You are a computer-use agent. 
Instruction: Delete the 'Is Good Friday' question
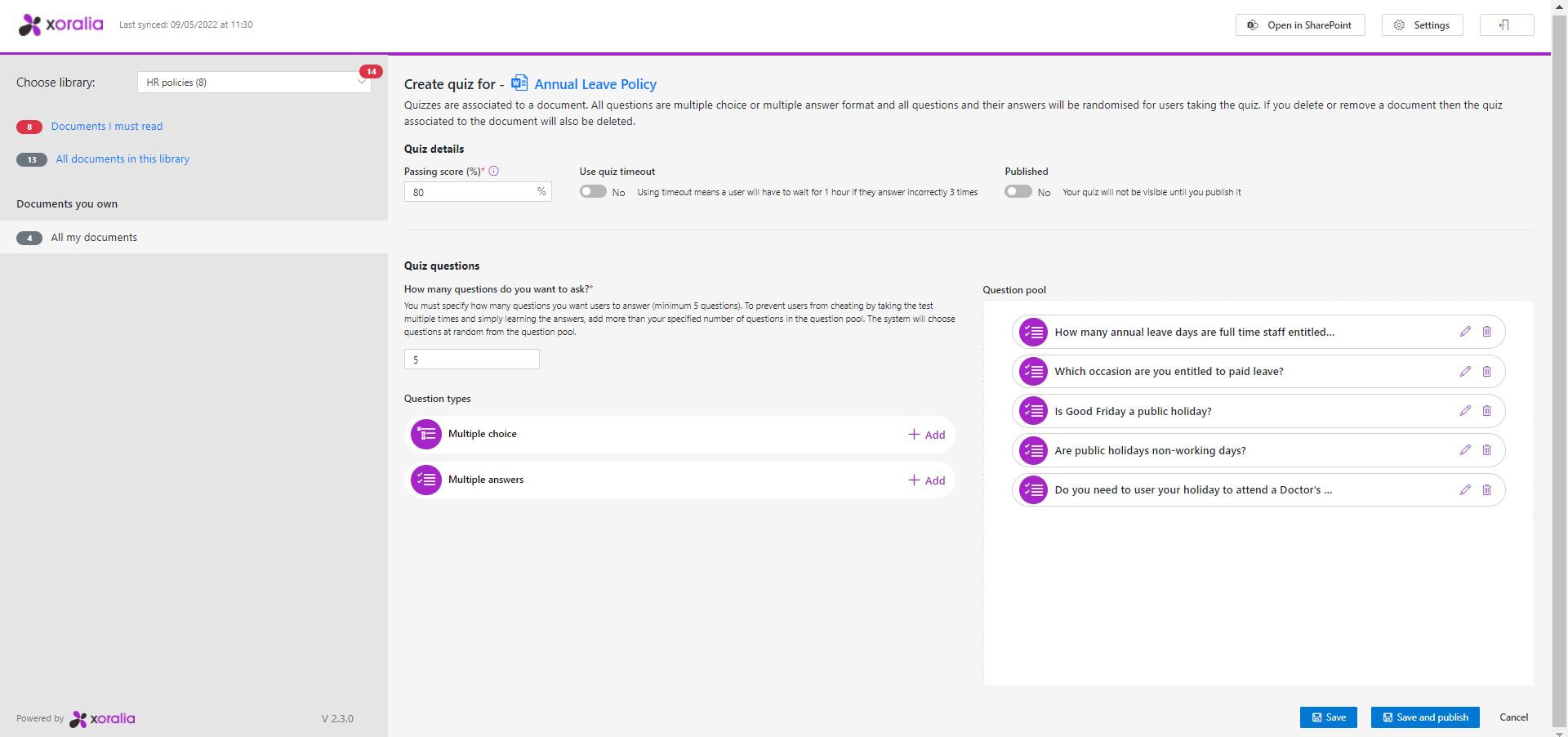pos(1486,411)
